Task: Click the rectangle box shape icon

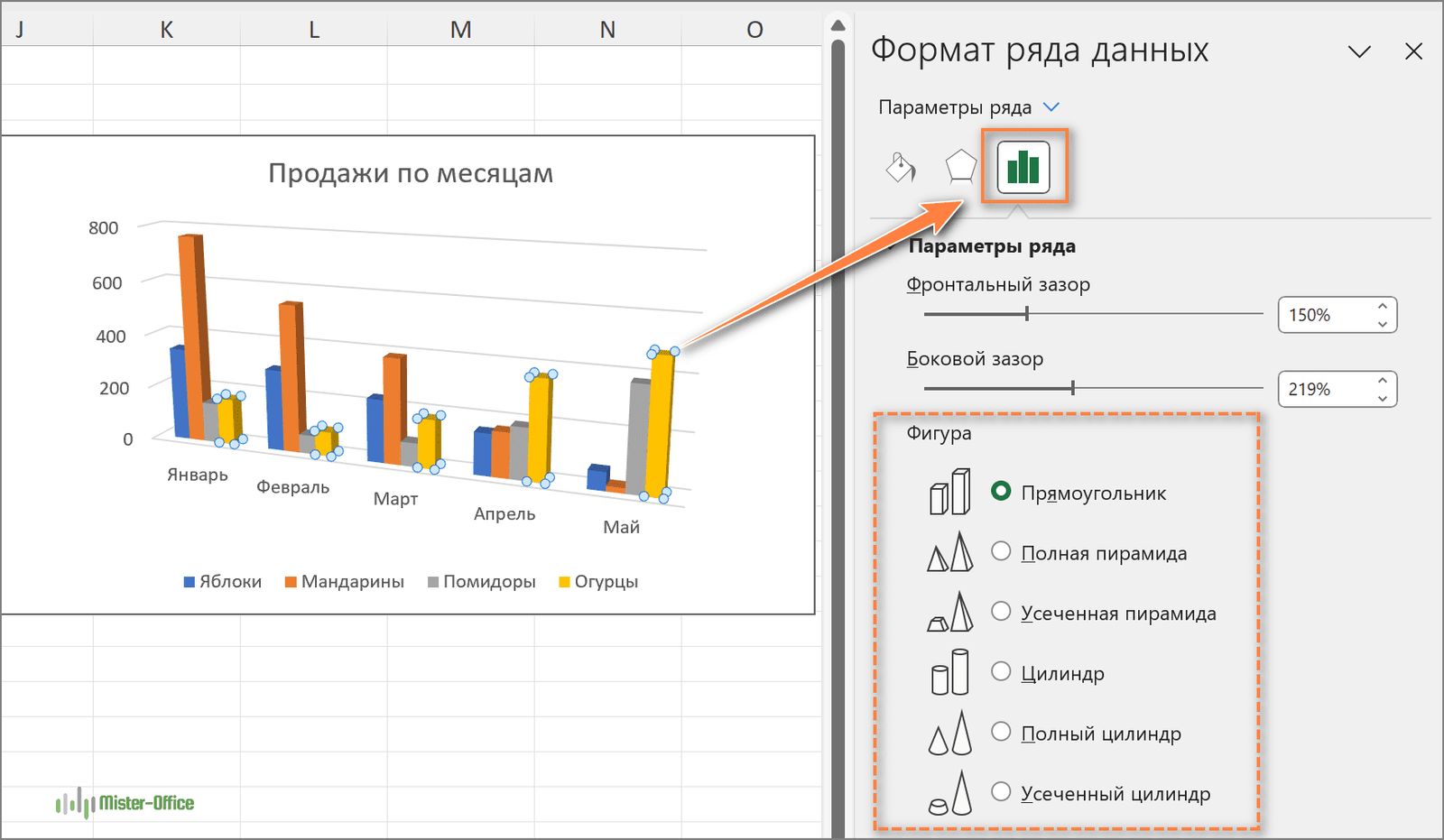Action: pos(949,493)
